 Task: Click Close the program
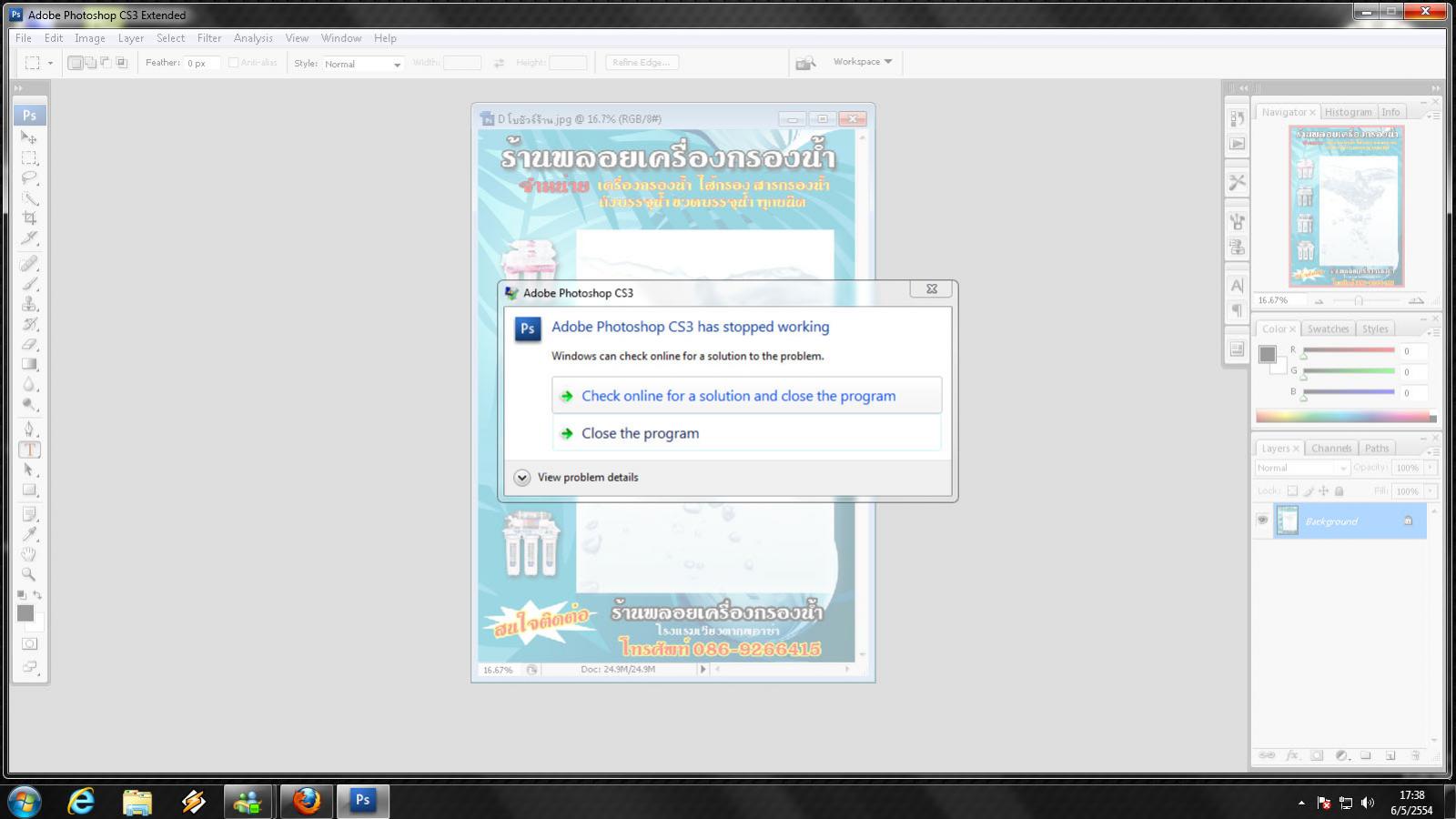746,433
